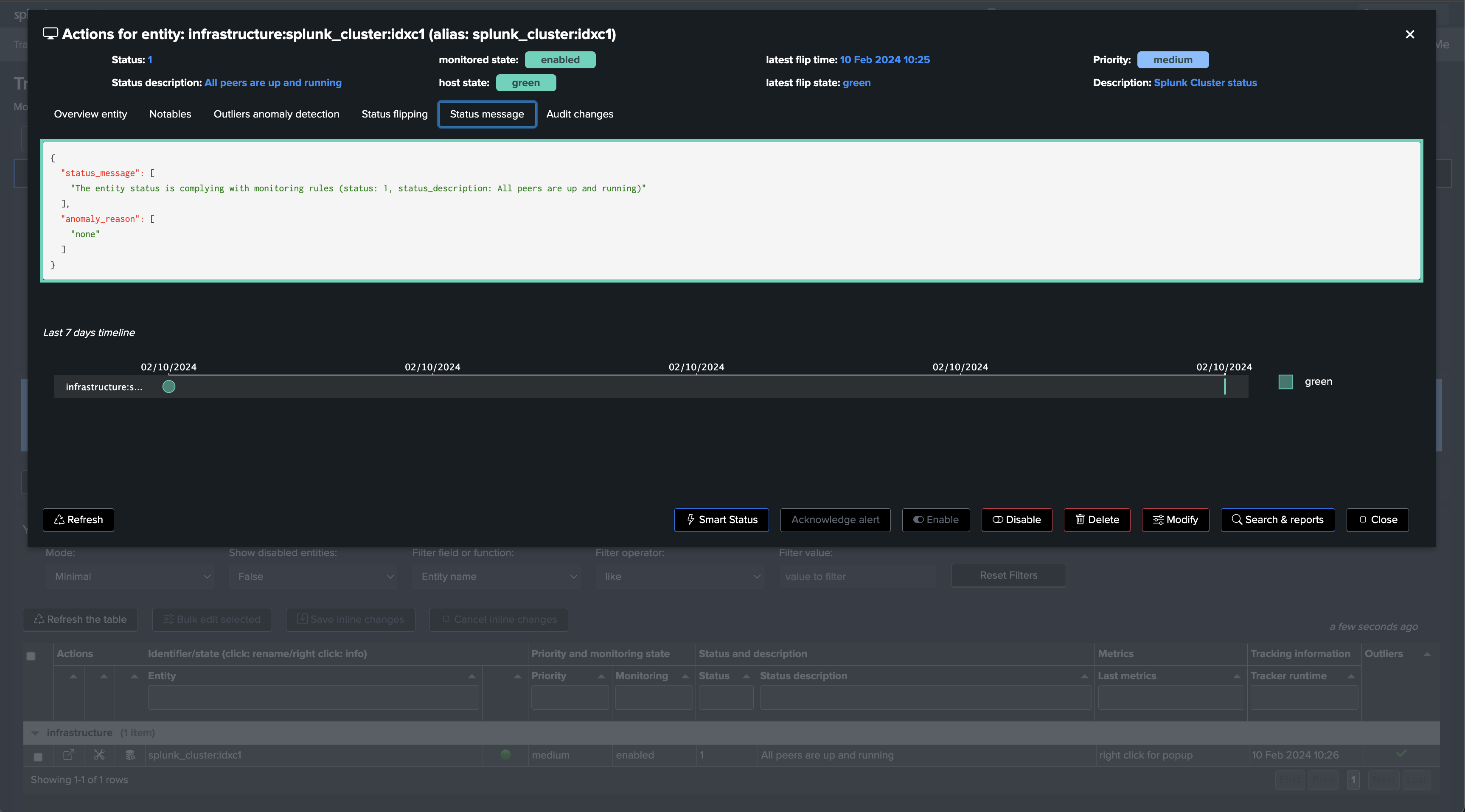Click open-in-window icon for splunk_cluster:idxc1
1465x812 pixels.
pyautogui.click(x=68, y=755)
